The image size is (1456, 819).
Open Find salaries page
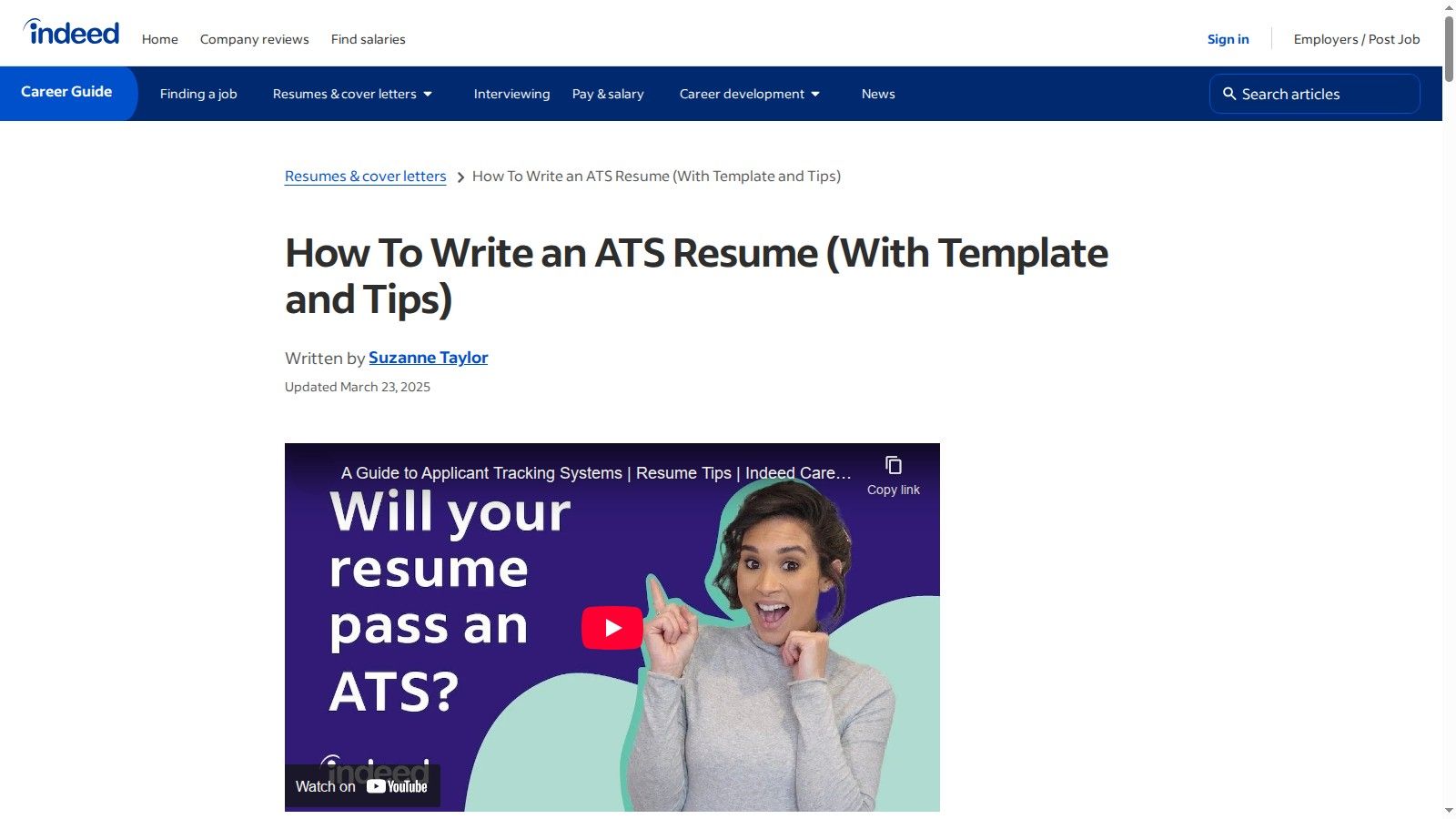pos(369,39)
